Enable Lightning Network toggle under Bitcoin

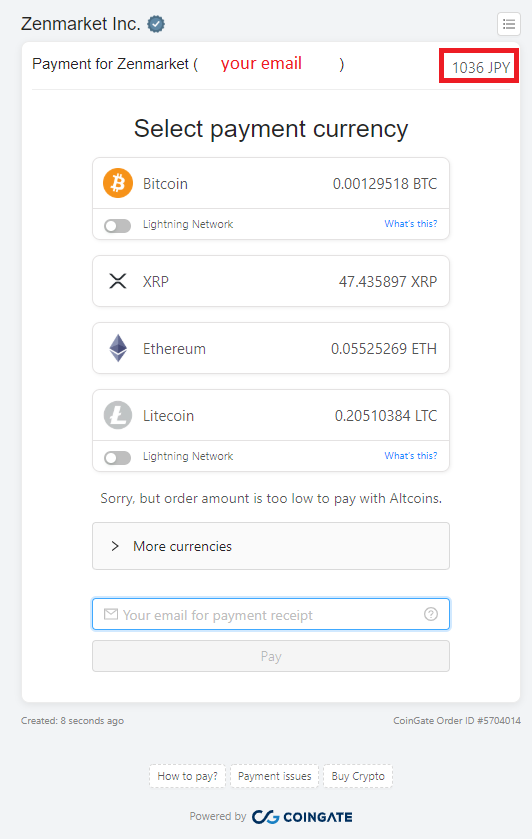coord(118,226)
